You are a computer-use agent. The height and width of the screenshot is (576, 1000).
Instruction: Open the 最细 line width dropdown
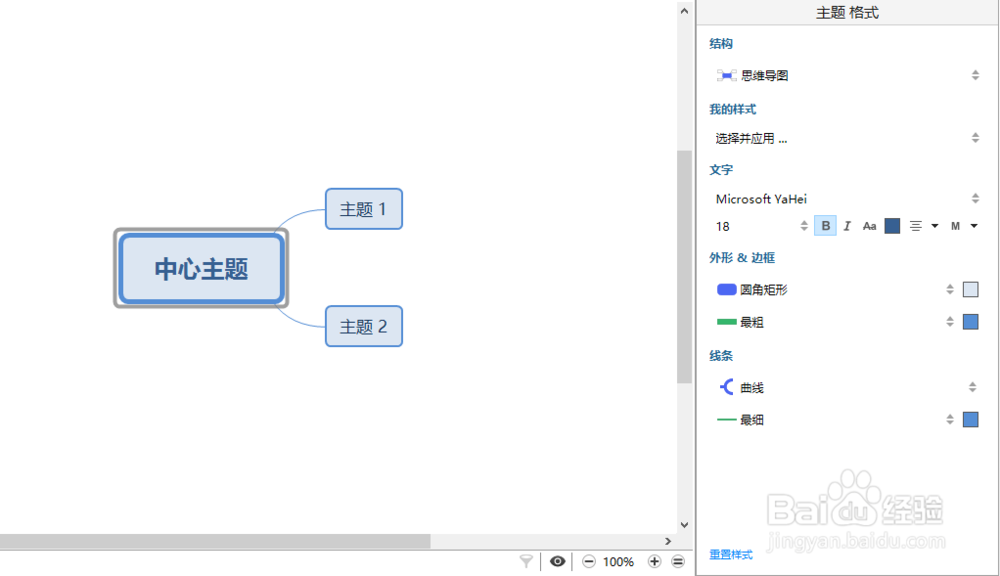tap(834, 420)
